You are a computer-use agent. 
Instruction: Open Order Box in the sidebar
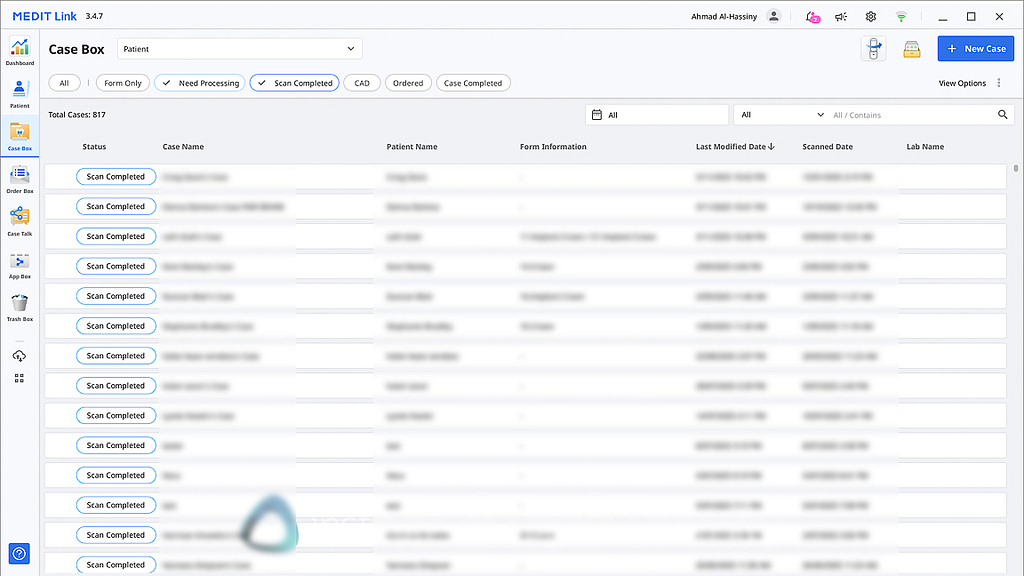pos(19,178)
